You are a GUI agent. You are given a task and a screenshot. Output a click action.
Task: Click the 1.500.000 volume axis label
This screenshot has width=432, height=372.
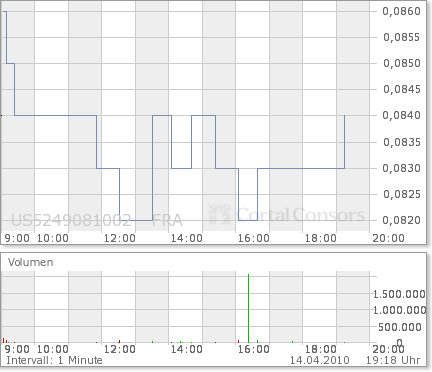(x=399, y=294)
